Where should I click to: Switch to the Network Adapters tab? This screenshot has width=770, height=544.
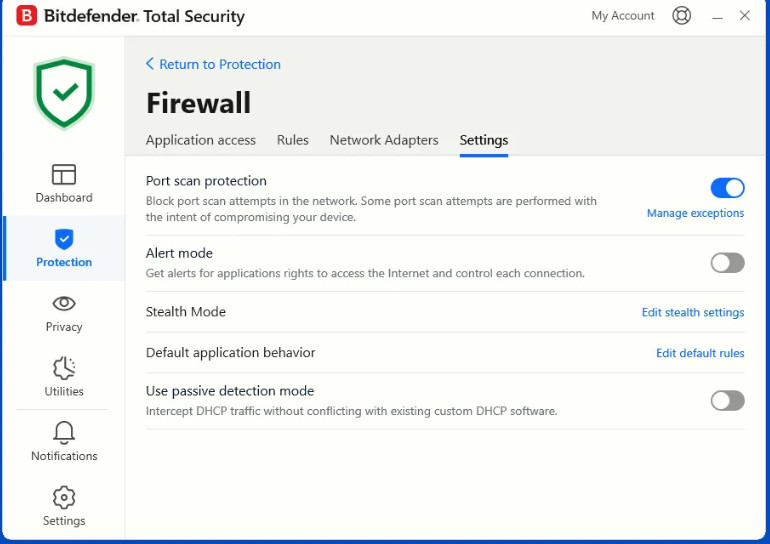384,140
